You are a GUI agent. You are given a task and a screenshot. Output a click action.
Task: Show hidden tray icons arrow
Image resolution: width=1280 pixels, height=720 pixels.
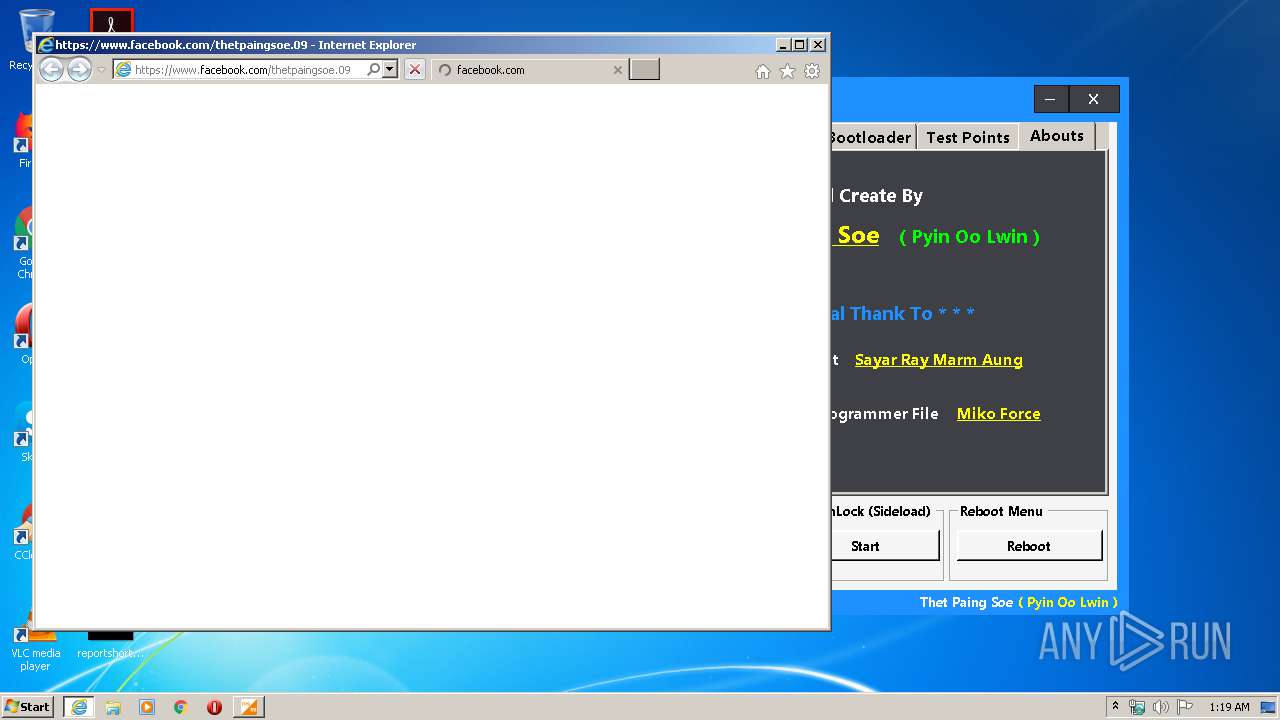1116,706
